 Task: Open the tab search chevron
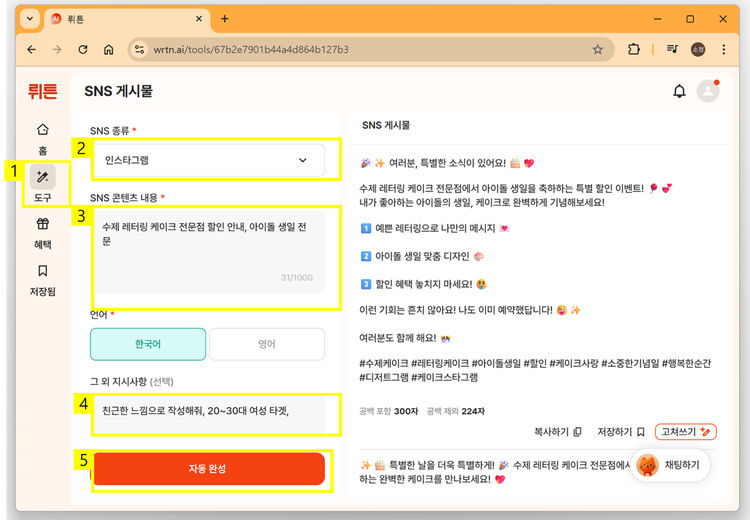[30, 19]
